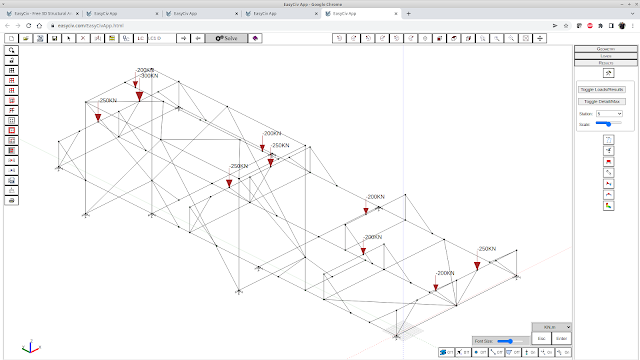The width and height of the screenshot is (640, 360).
Task: Toggle the first bottom display switch showing OFF
Action: click(446, 352)
